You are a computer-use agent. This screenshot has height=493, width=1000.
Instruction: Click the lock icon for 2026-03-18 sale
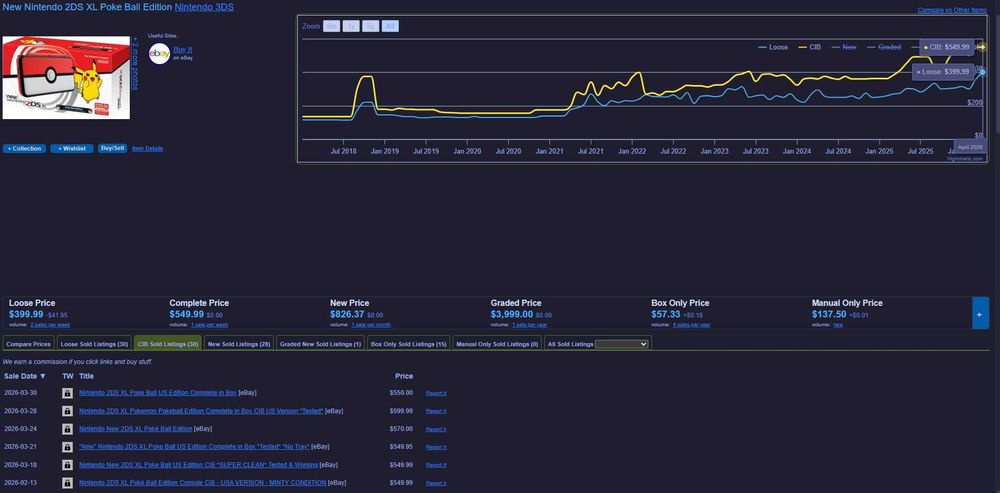[67, 465]
